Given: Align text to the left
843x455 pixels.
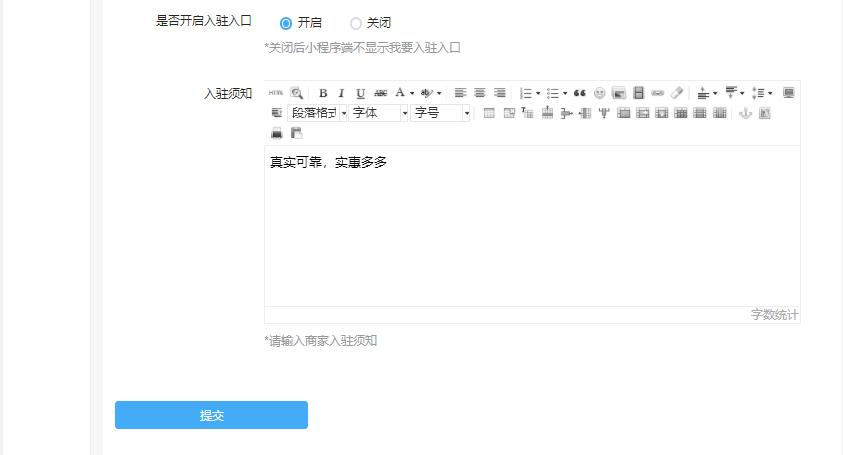Looking at the screenshot, I should click(460, 93).
